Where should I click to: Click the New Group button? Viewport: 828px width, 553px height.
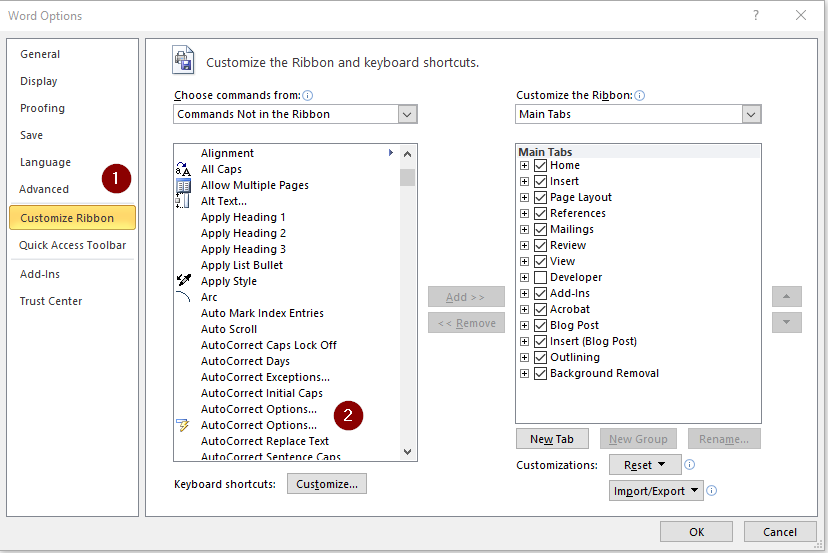pos(638,439)
